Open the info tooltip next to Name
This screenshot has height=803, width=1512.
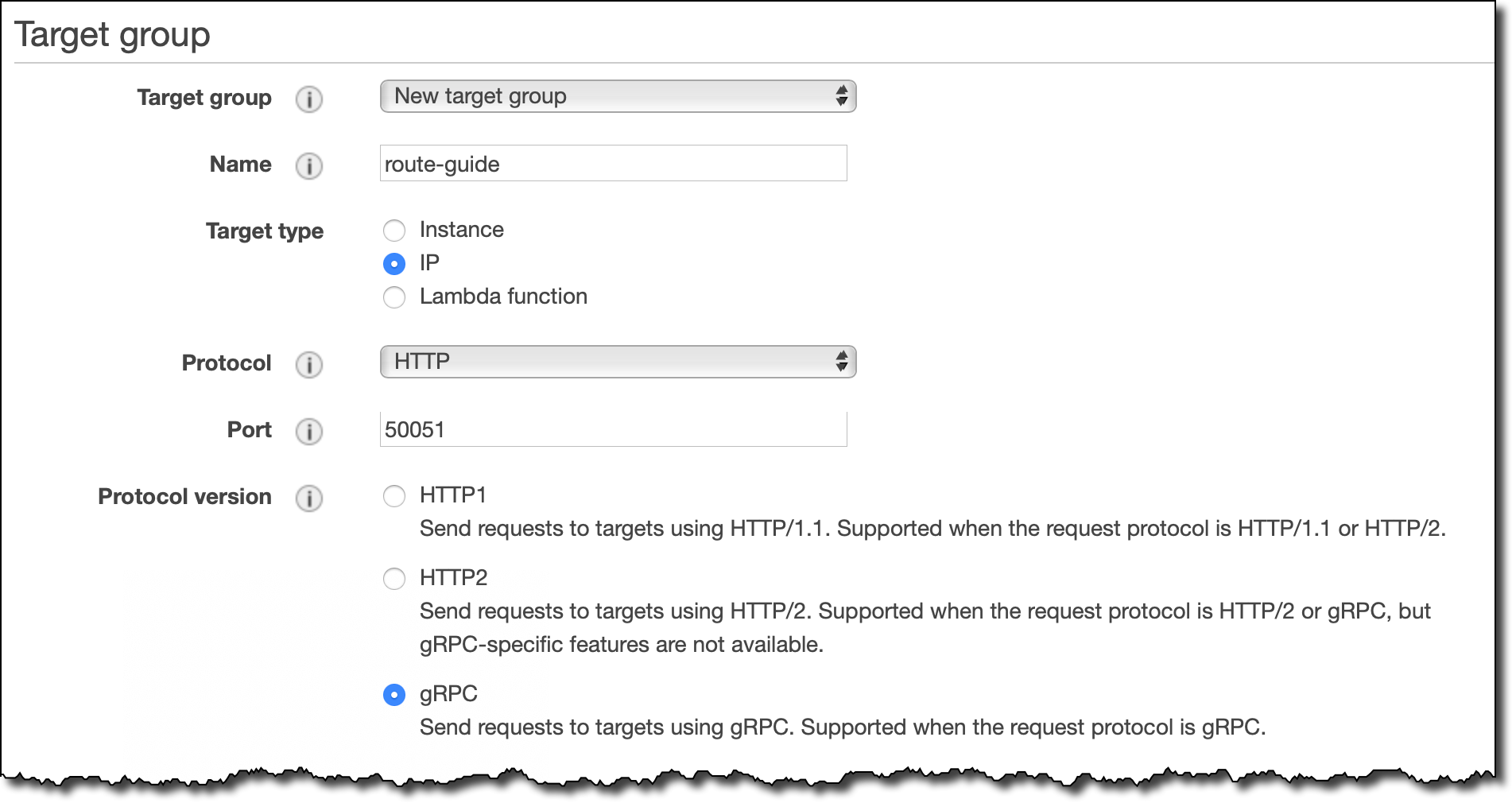tap(309, 166)
